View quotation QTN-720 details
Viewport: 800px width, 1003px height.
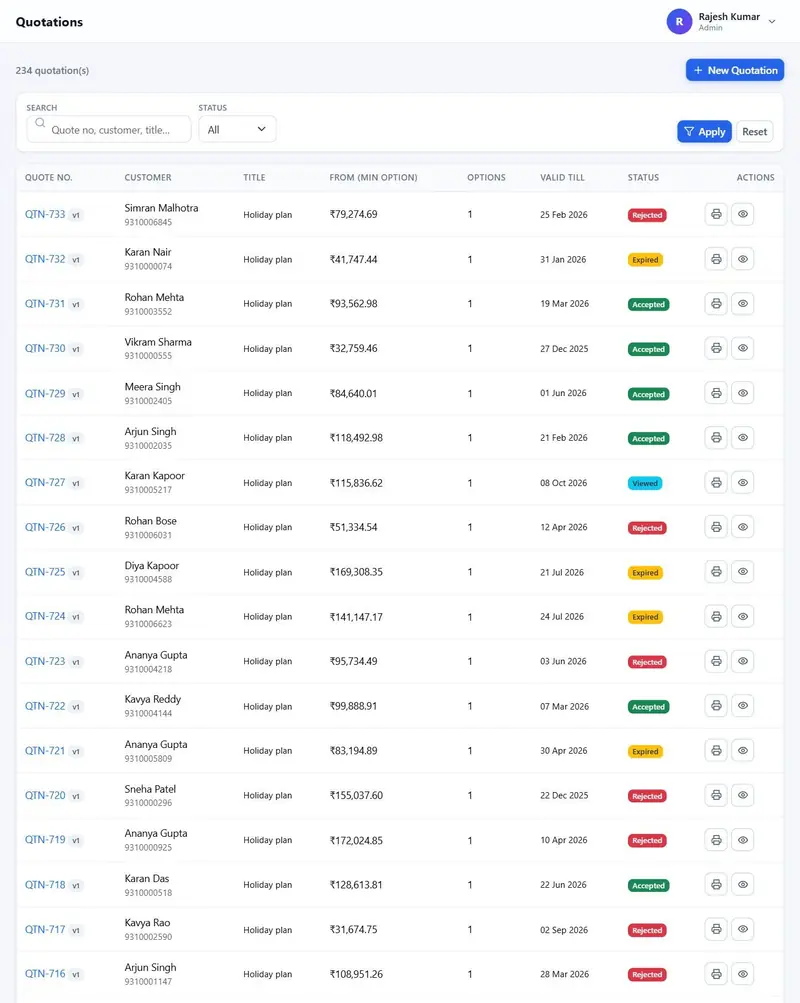[x=742, y=795]
